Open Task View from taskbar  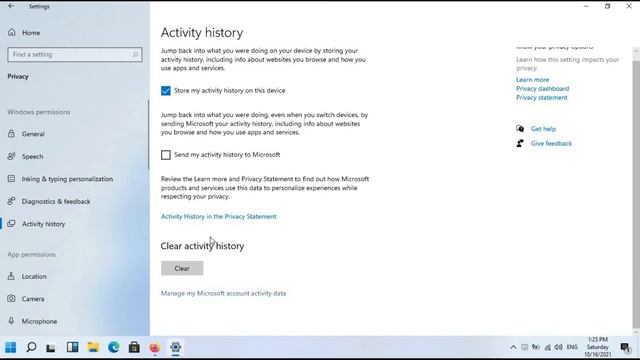click(x=51, y=347)
